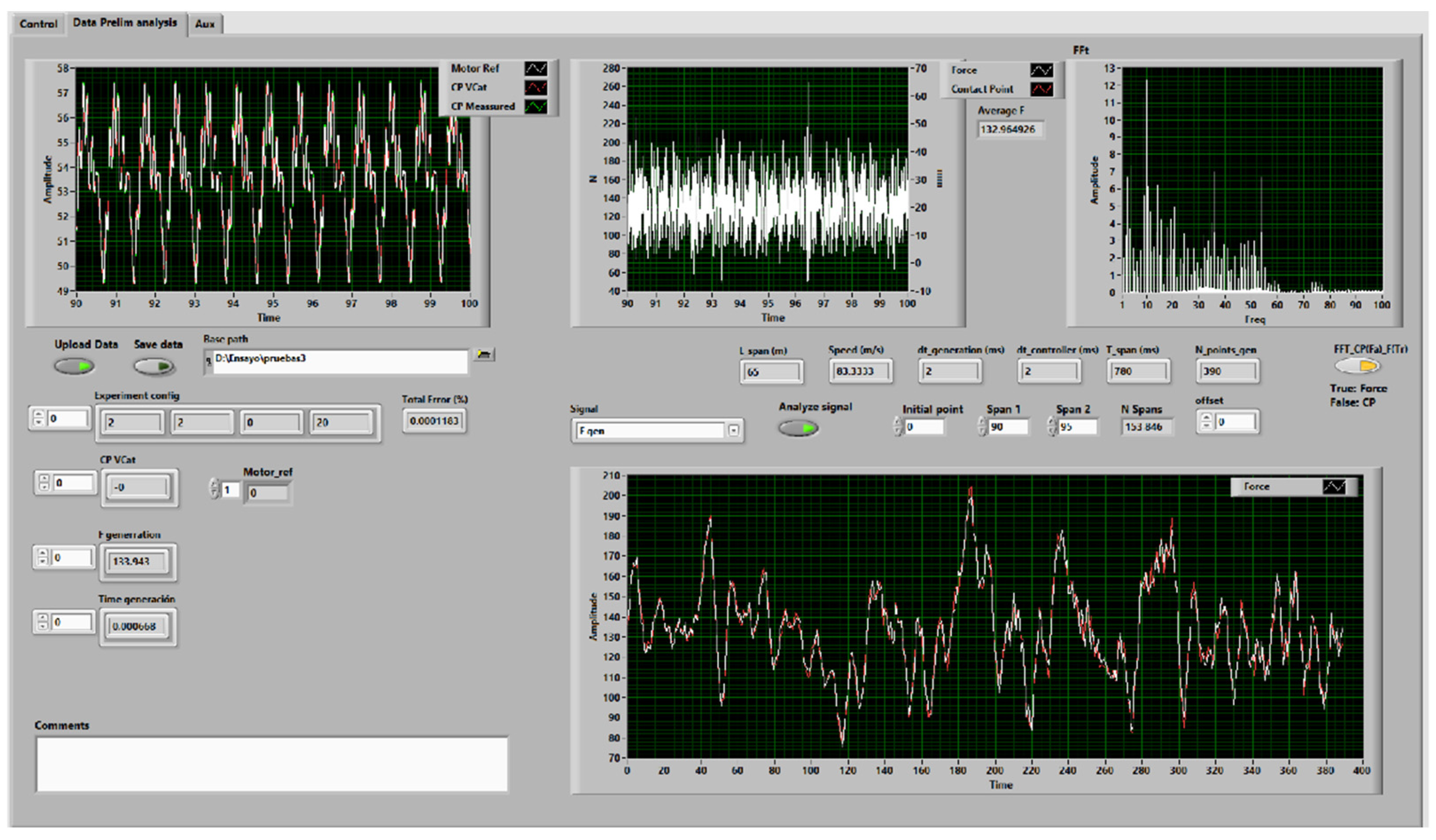
Task: Click the Initial point stepper arrows
Action: click(x=898, y=426)
